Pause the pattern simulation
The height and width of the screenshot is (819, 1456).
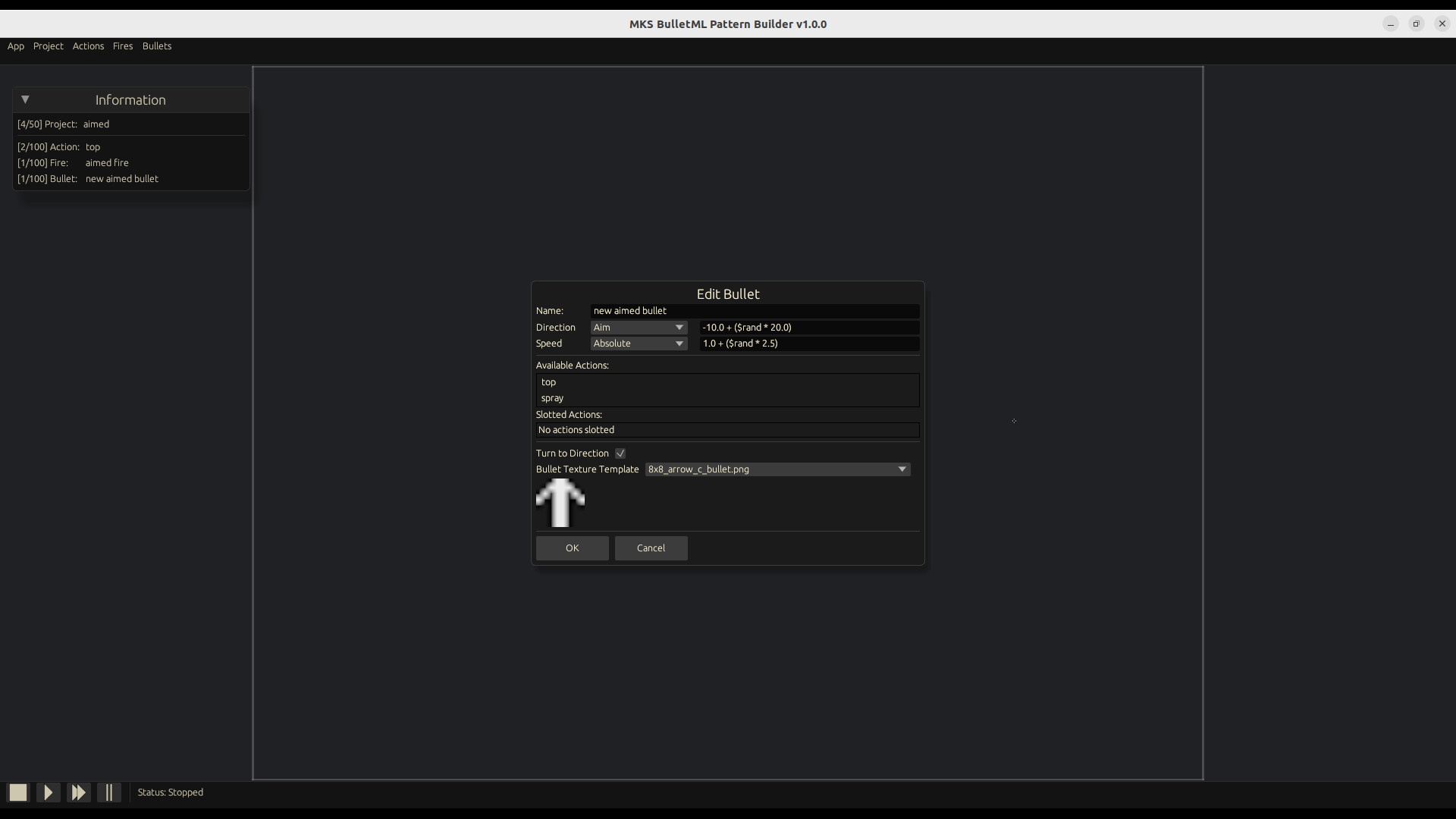108,792
